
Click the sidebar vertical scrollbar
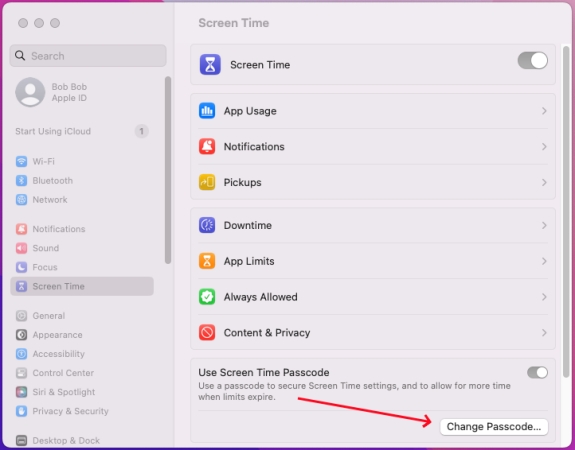click(x=168, y=170)
